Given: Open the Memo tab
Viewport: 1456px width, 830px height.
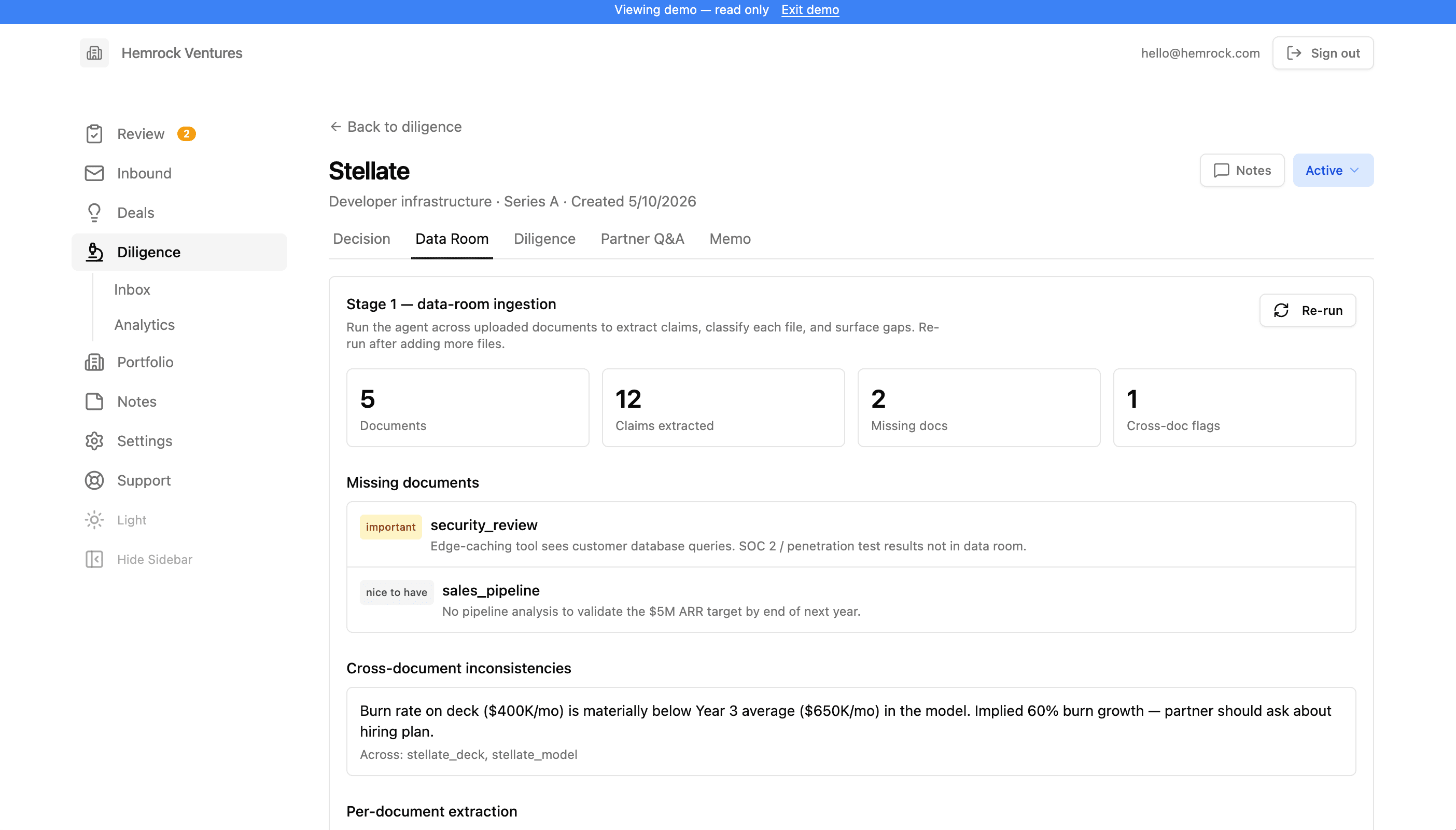Looking at the screenshot, I should click(730, 239).
